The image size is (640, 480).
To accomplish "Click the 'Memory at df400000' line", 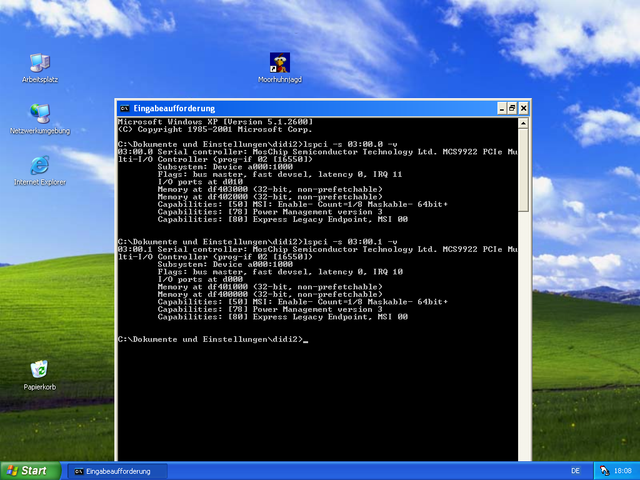I will [x=270, y=294].
